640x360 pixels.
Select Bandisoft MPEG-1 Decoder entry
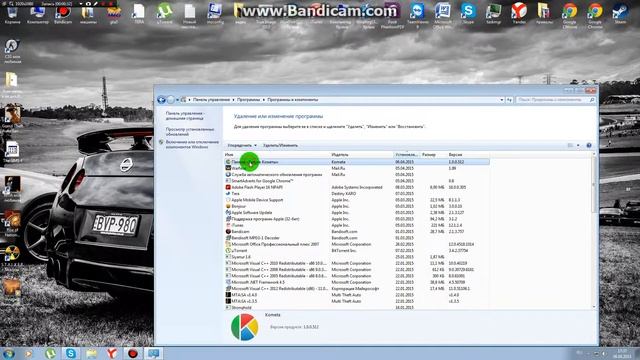[x=357, y=238]
